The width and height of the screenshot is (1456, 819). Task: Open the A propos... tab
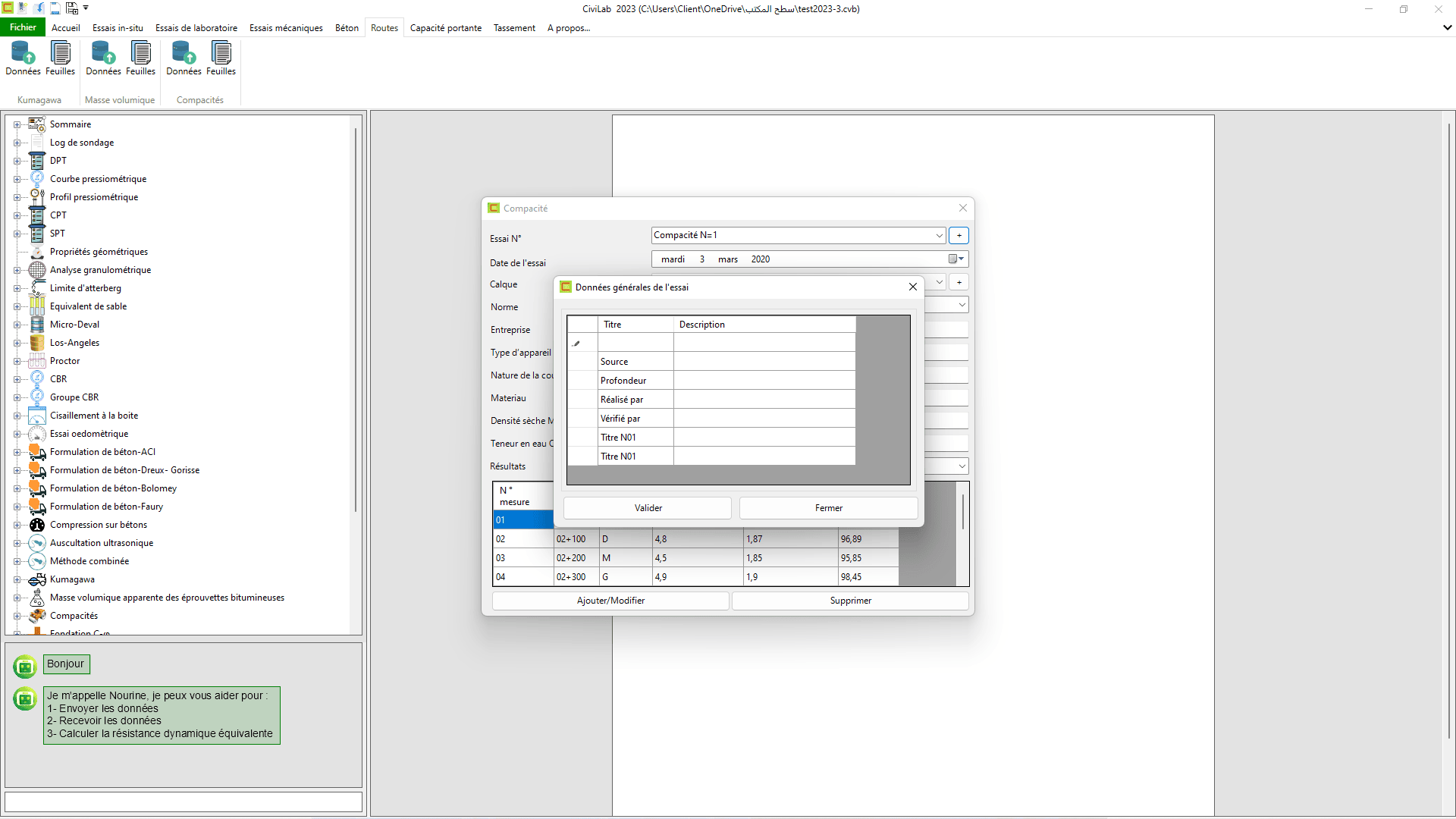coord(569,28)
